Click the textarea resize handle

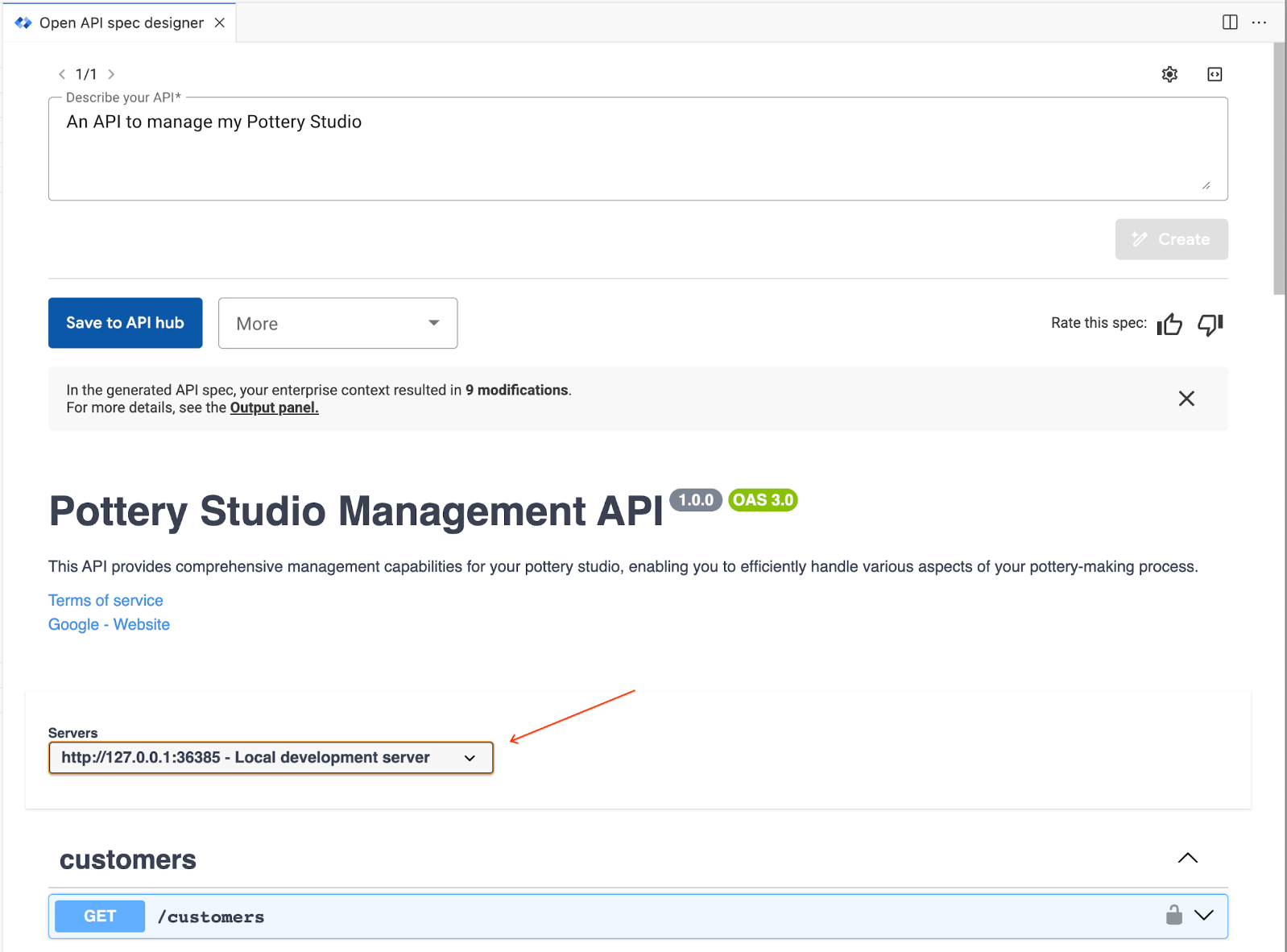pos(1206,185)
